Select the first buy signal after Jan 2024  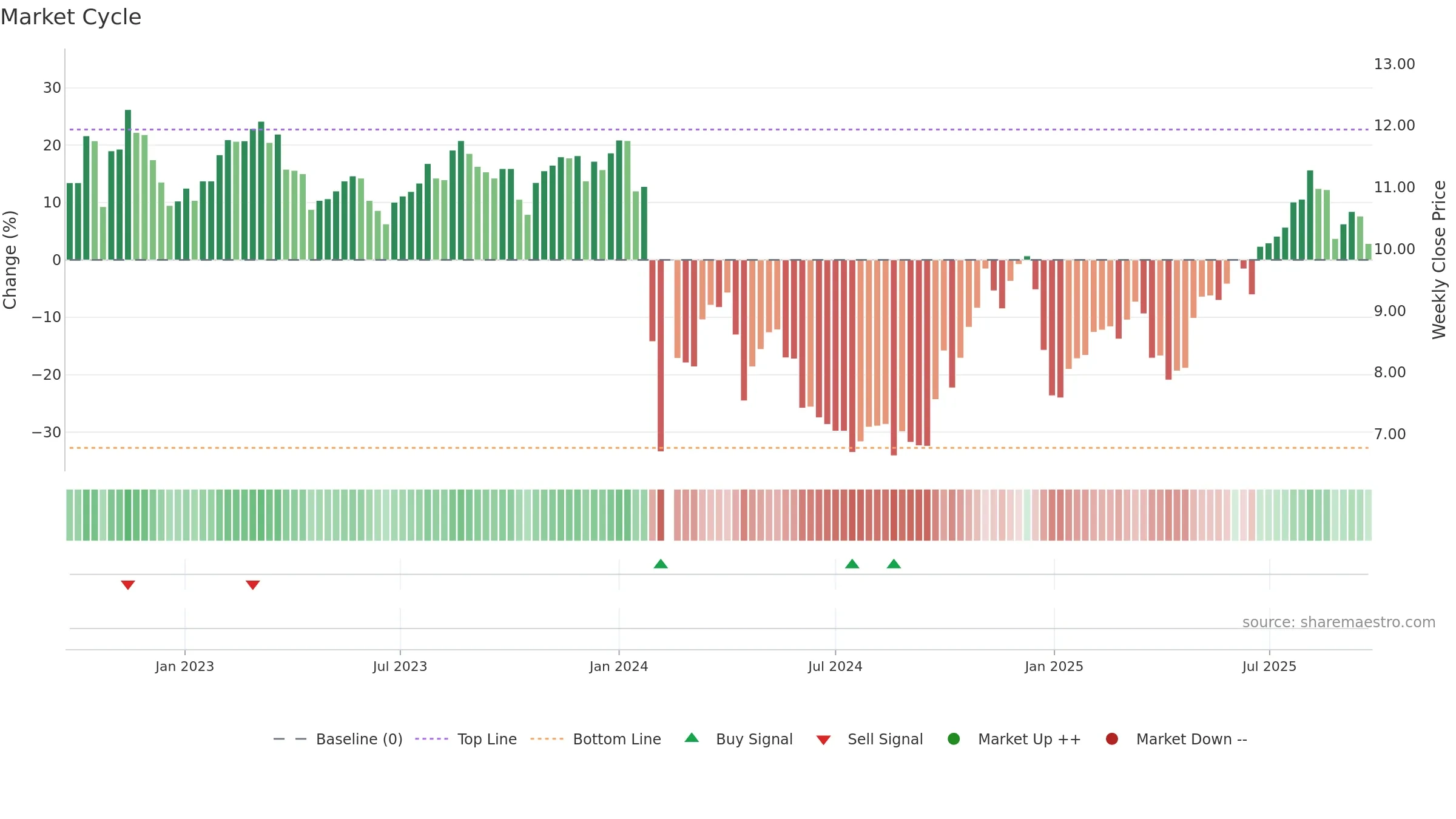tap(661, 564)
